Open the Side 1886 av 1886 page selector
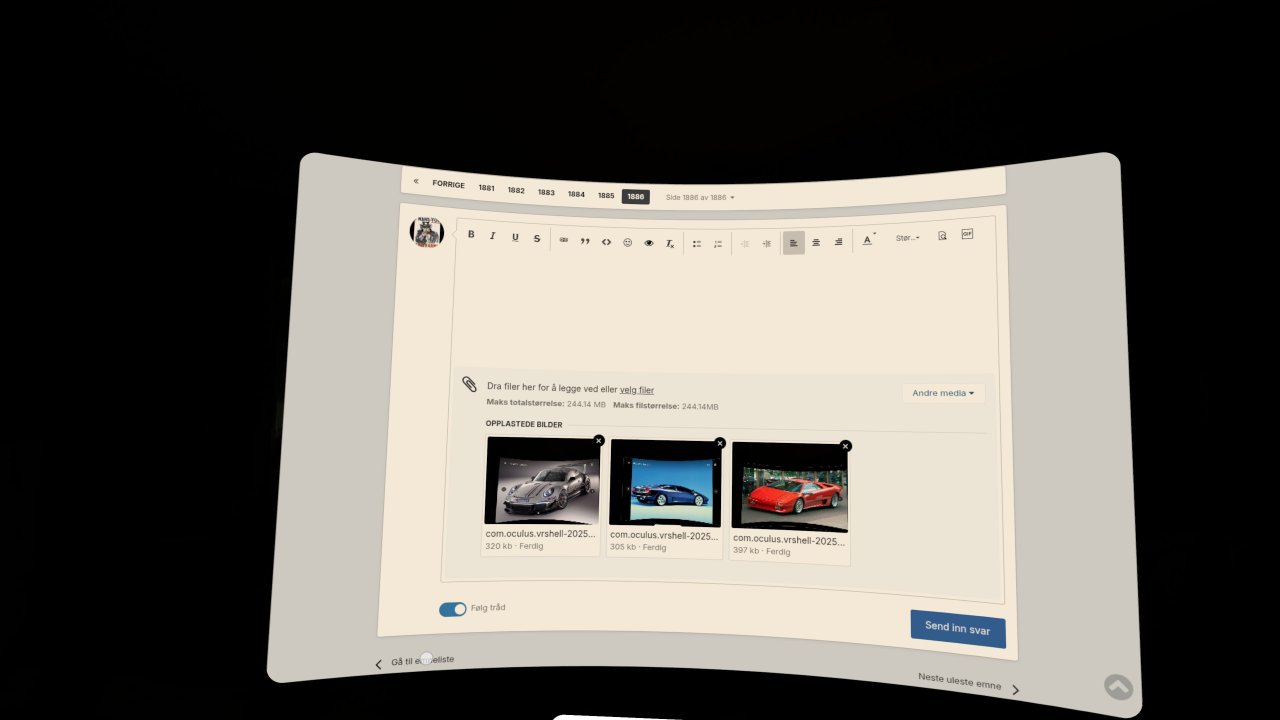This screenshot has height=720, width=1280. (699, 197)
